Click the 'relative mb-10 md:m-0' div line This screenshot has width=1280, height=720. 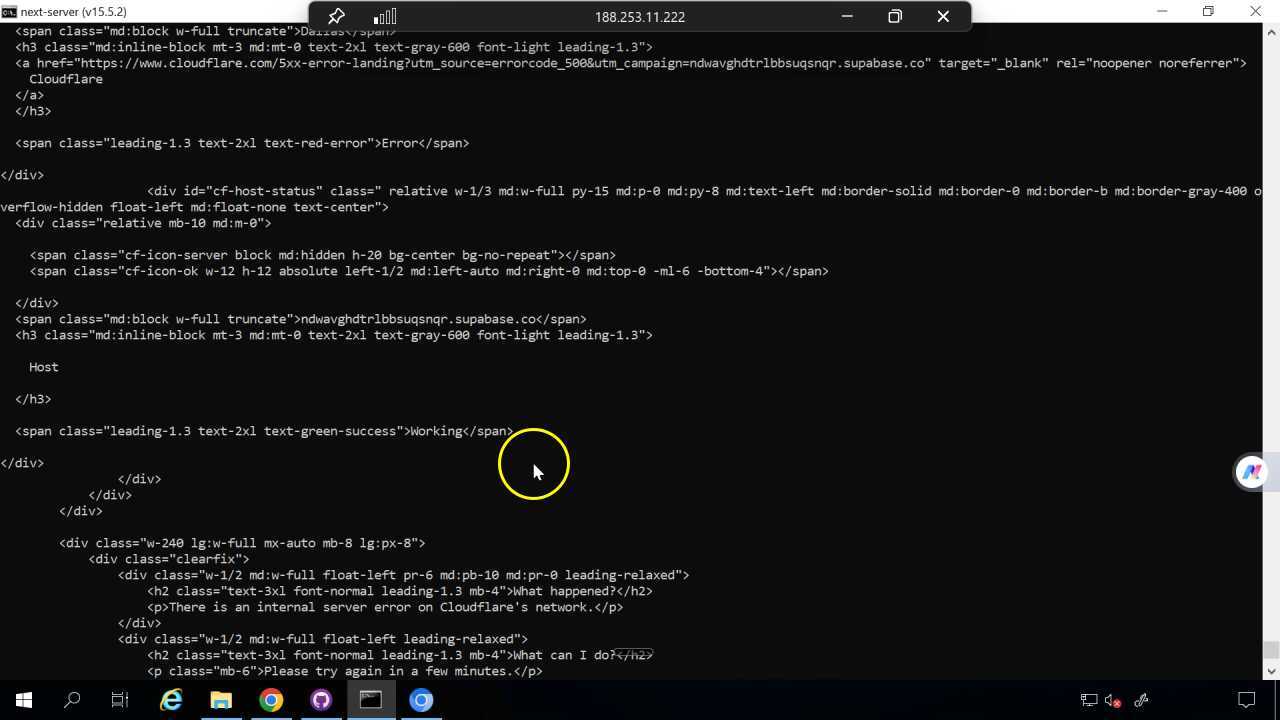pos(143,223)
